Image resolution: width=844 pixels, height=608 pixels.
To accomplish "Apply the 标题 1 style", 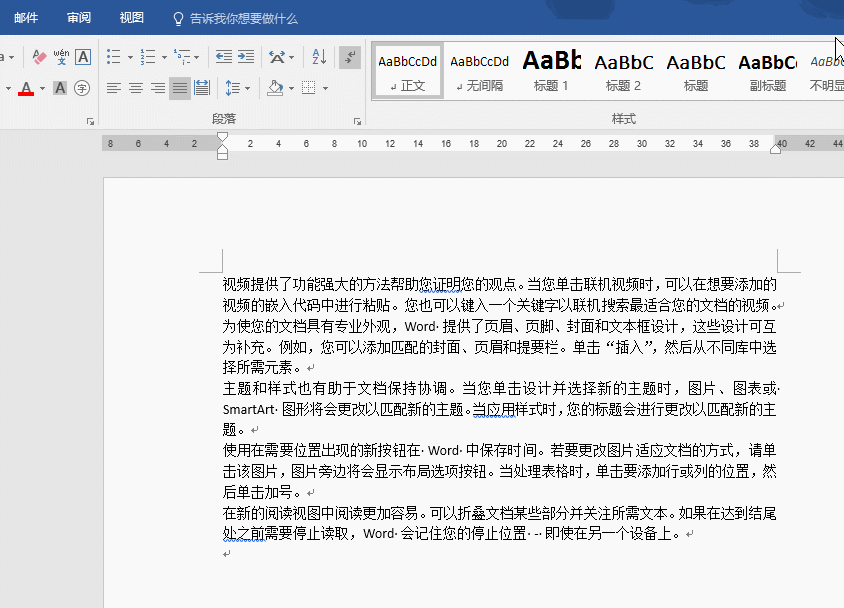I will [x=551, y=71].
